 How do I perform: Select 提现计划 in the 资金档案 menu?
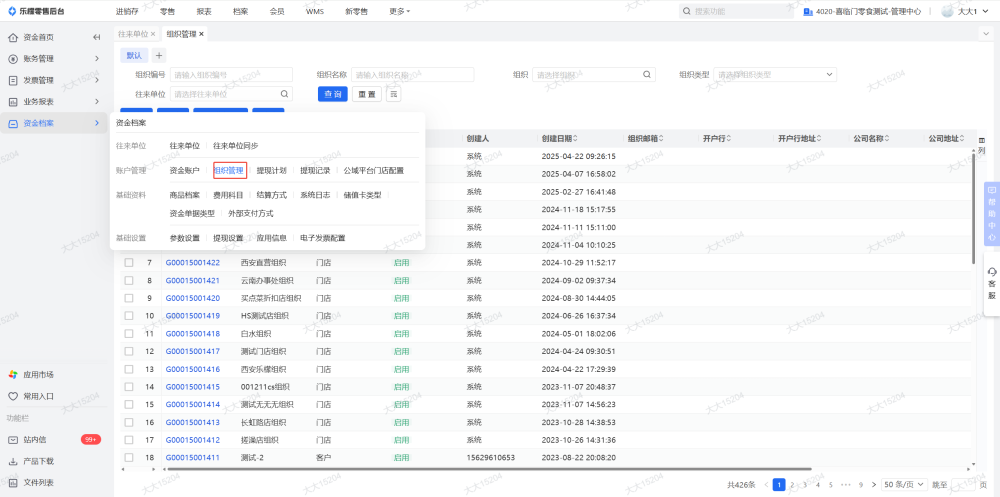coord(271,171)
